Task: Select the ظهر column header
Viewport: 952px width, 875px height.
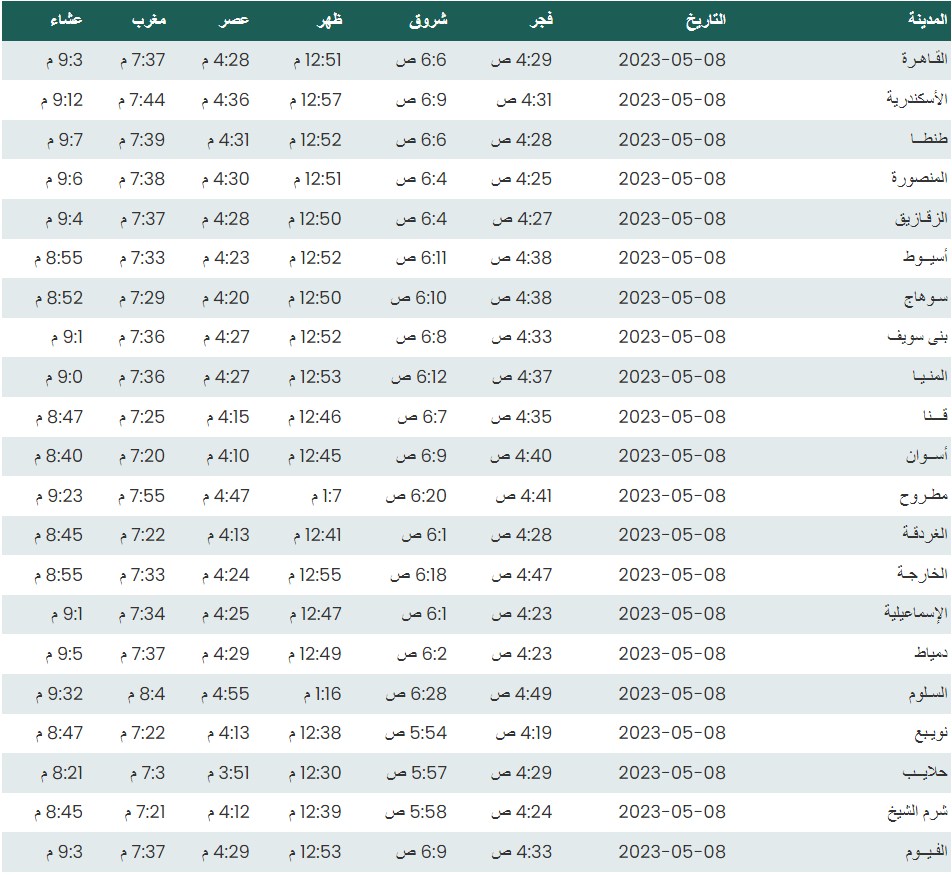Action: pos(328,20)
